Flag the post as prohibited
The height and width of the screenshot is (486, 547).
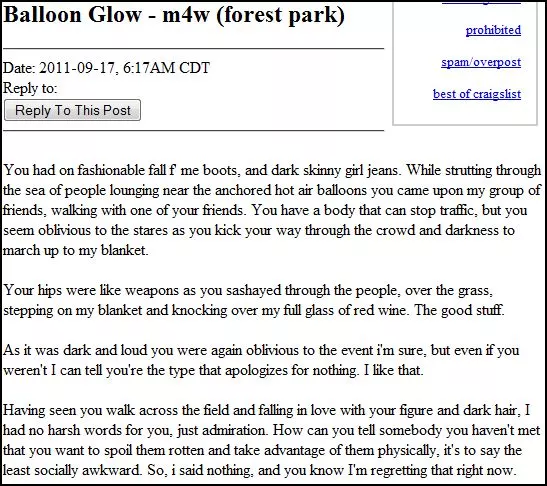click(x=493, y=30)
